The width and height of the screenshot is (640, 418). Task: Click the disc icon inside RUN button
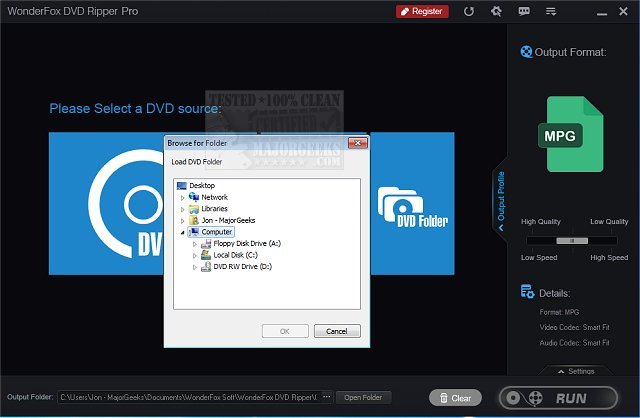pos(513,398)
